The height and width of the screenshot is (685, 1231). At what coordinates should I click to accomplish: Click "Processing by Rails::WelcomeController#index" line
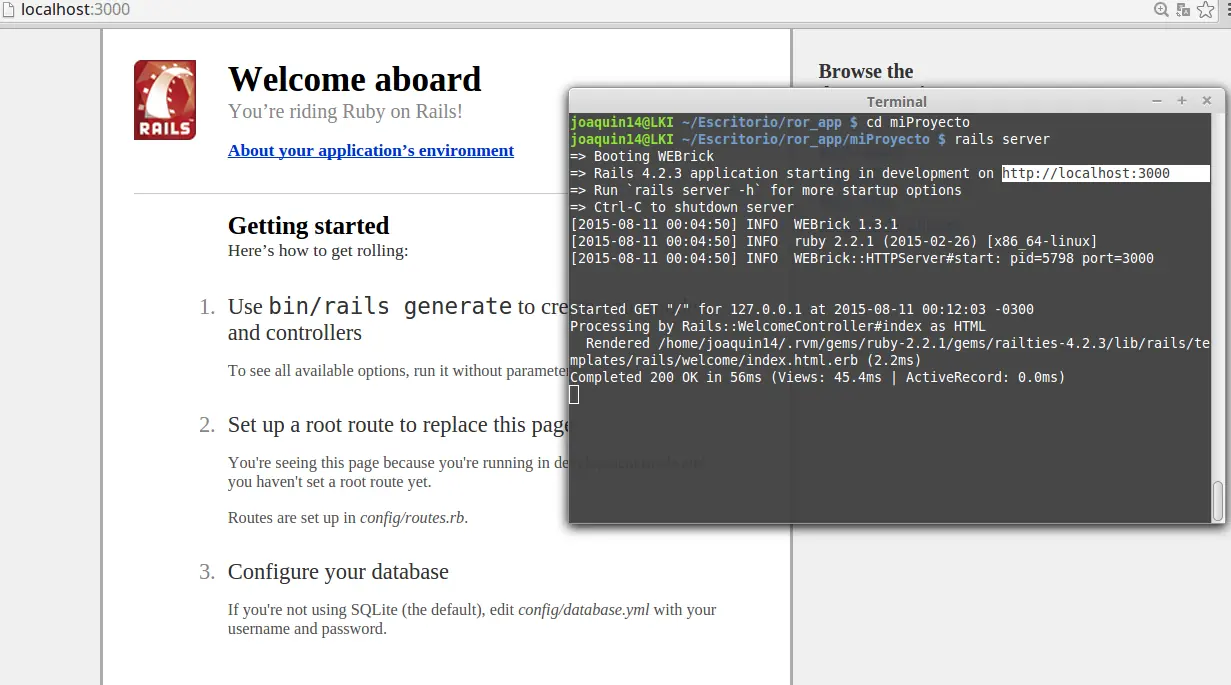pyautogui.click(x=778, y=326)
